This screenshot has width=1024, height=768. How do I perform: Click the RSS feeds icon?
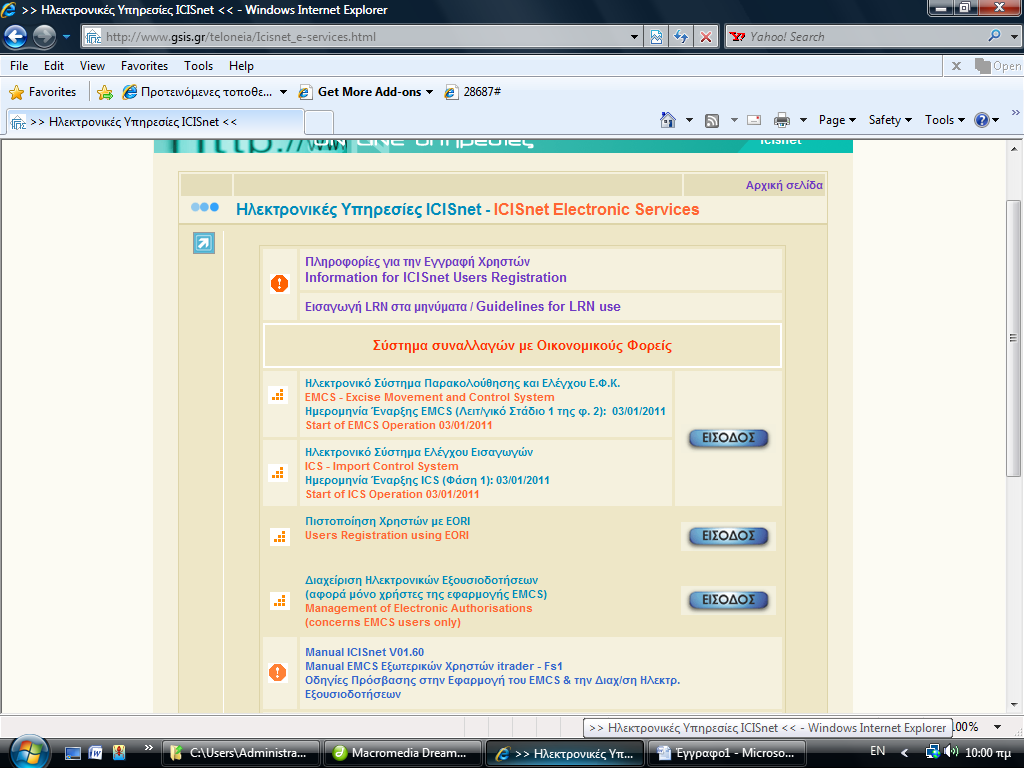pyautogui.click(x=712, y=120)
